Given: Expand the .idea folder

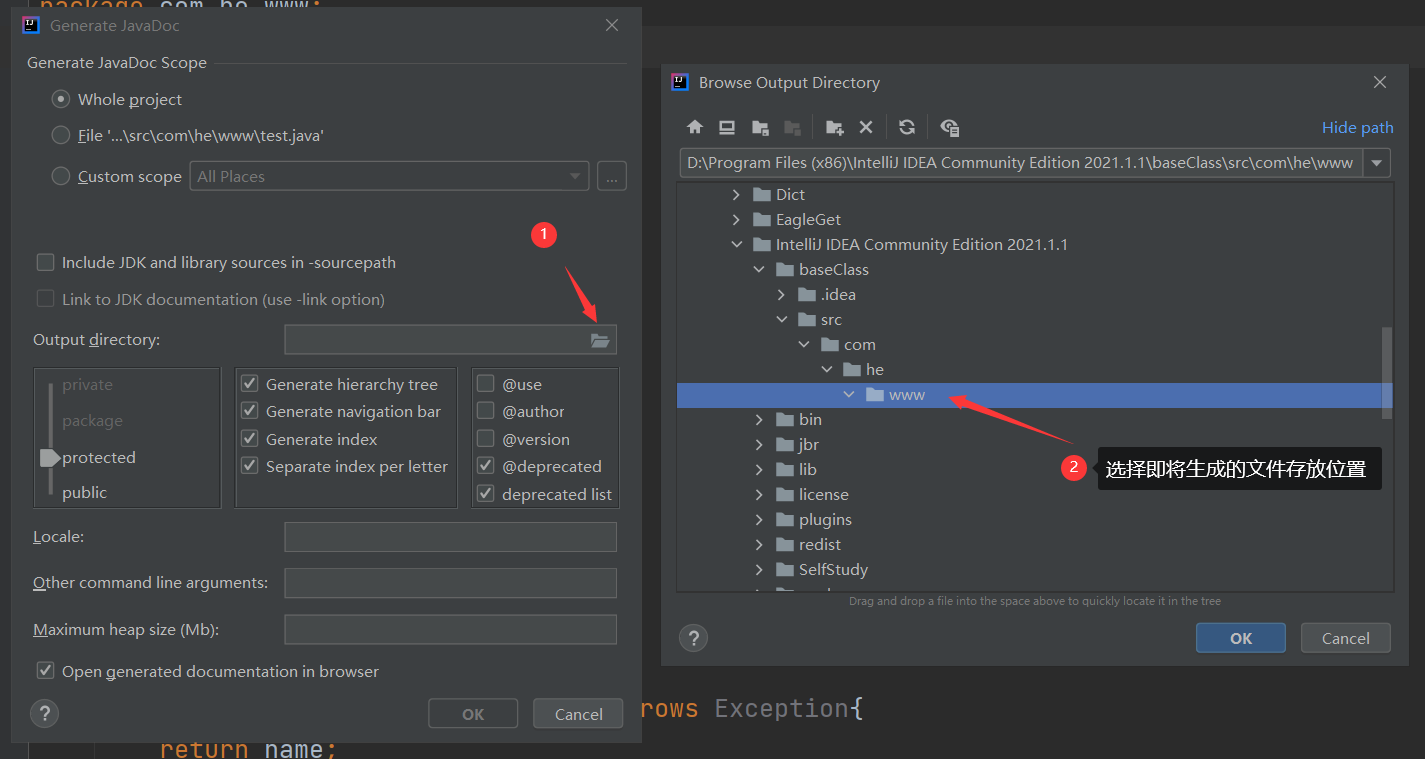Looking at the screenshot, I should (x=782, y=294).
